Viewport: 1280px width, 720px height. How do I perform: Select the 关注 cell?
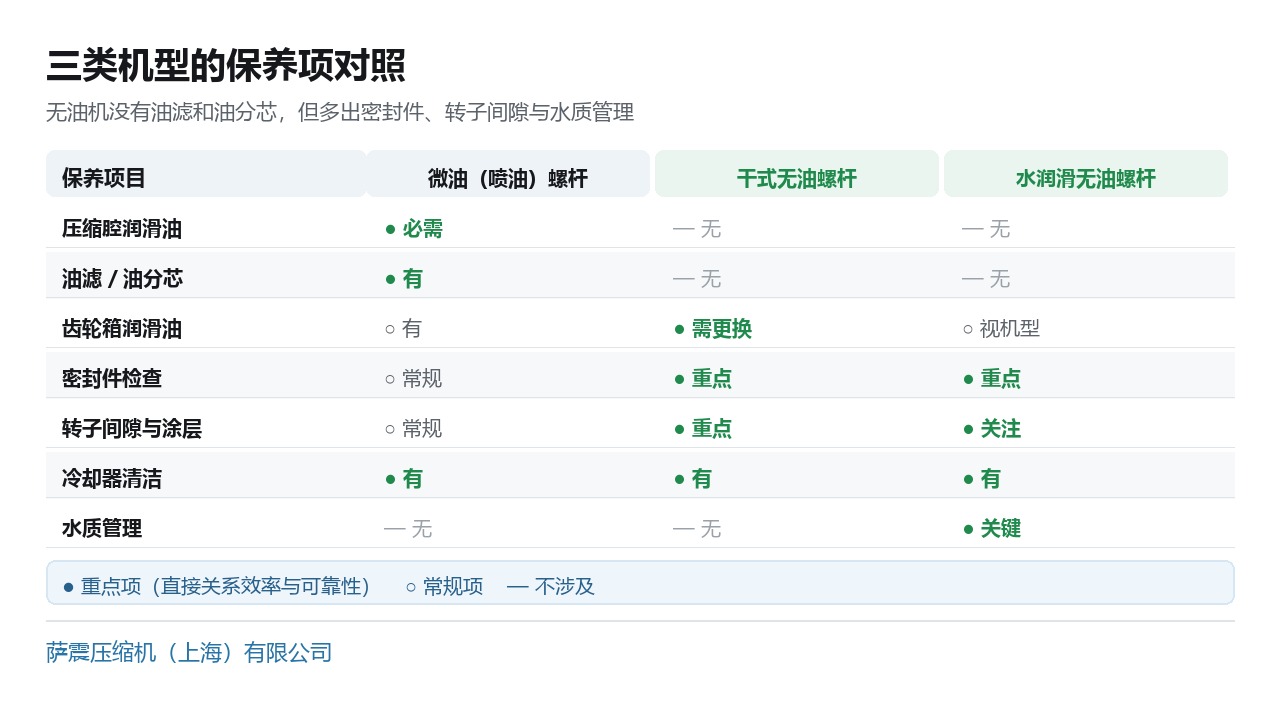[992, 428]
